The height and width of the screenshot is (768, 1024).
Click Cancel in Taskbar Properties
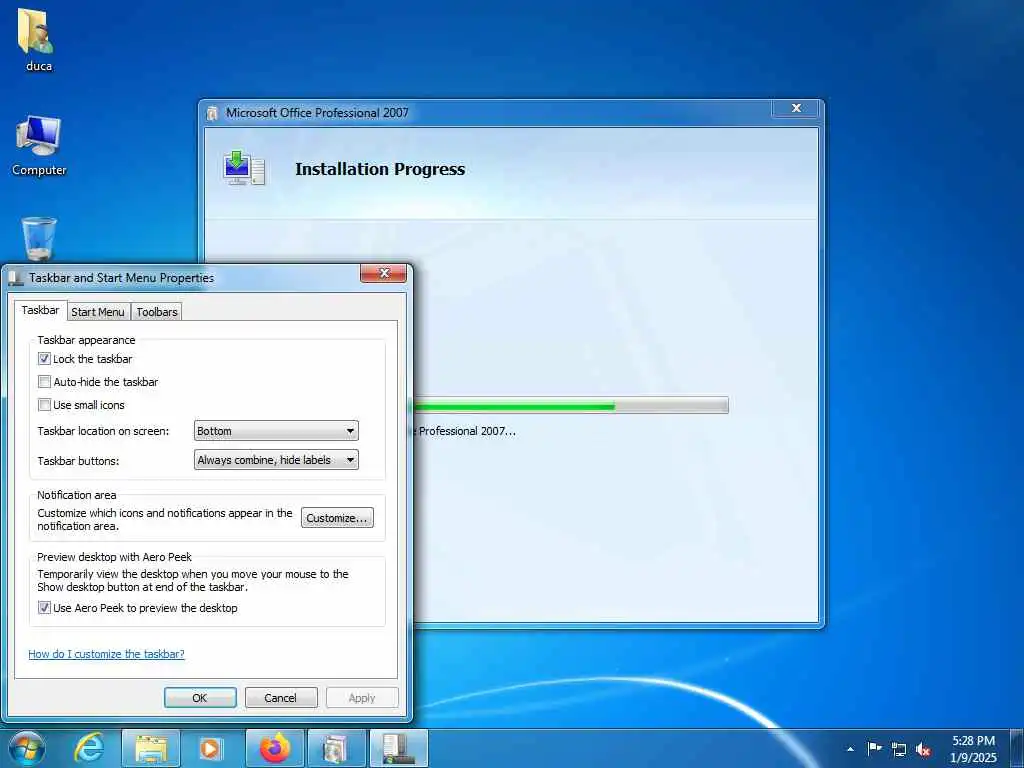[281, 697]
